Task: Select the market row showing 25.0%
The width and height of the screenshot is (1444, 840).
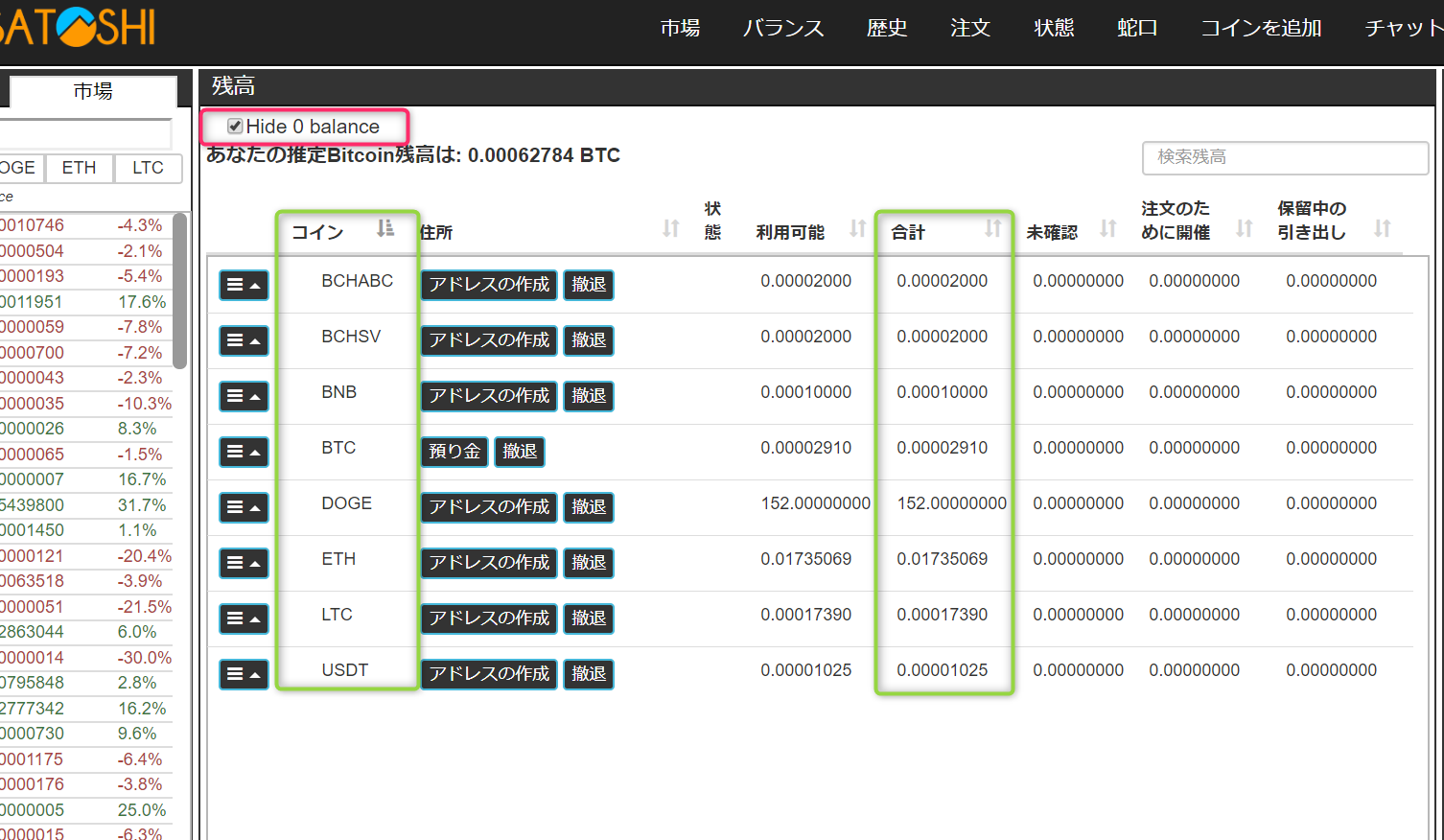Action: (86, 810)
